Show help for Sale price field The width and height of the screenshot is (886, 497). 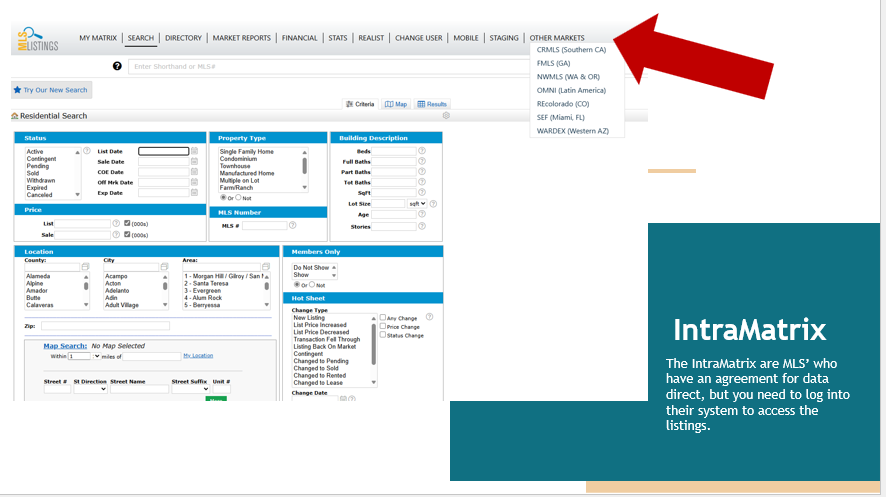pyautogui.click(x=116, y=234)
